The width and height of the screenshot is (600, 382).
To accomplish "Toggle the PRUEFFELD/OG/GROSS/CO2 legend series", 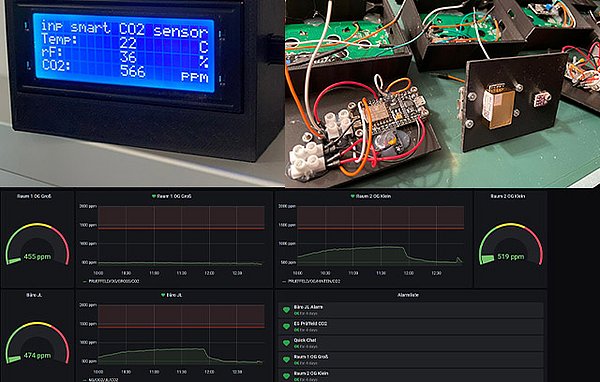I will pyautogui.click(x=111, y=281).
